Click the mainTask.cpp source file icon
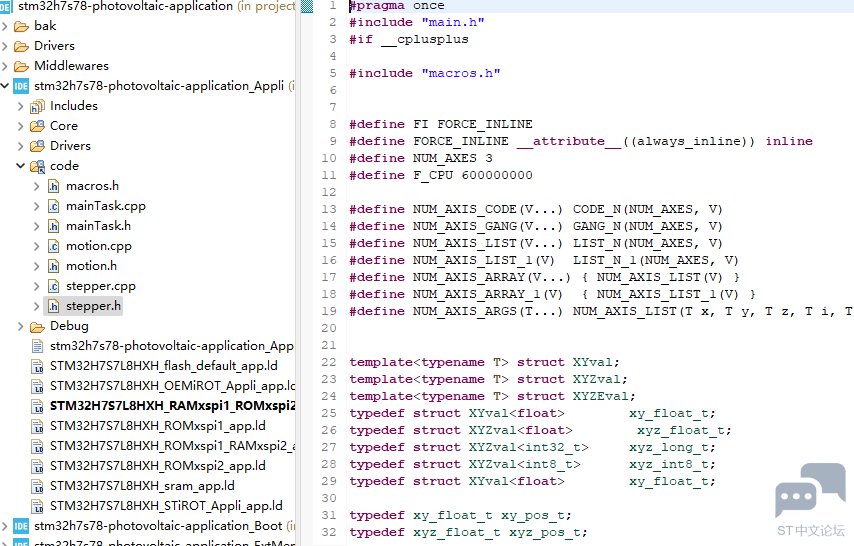Viewport: 854px width, 546px height. (53, 207)
